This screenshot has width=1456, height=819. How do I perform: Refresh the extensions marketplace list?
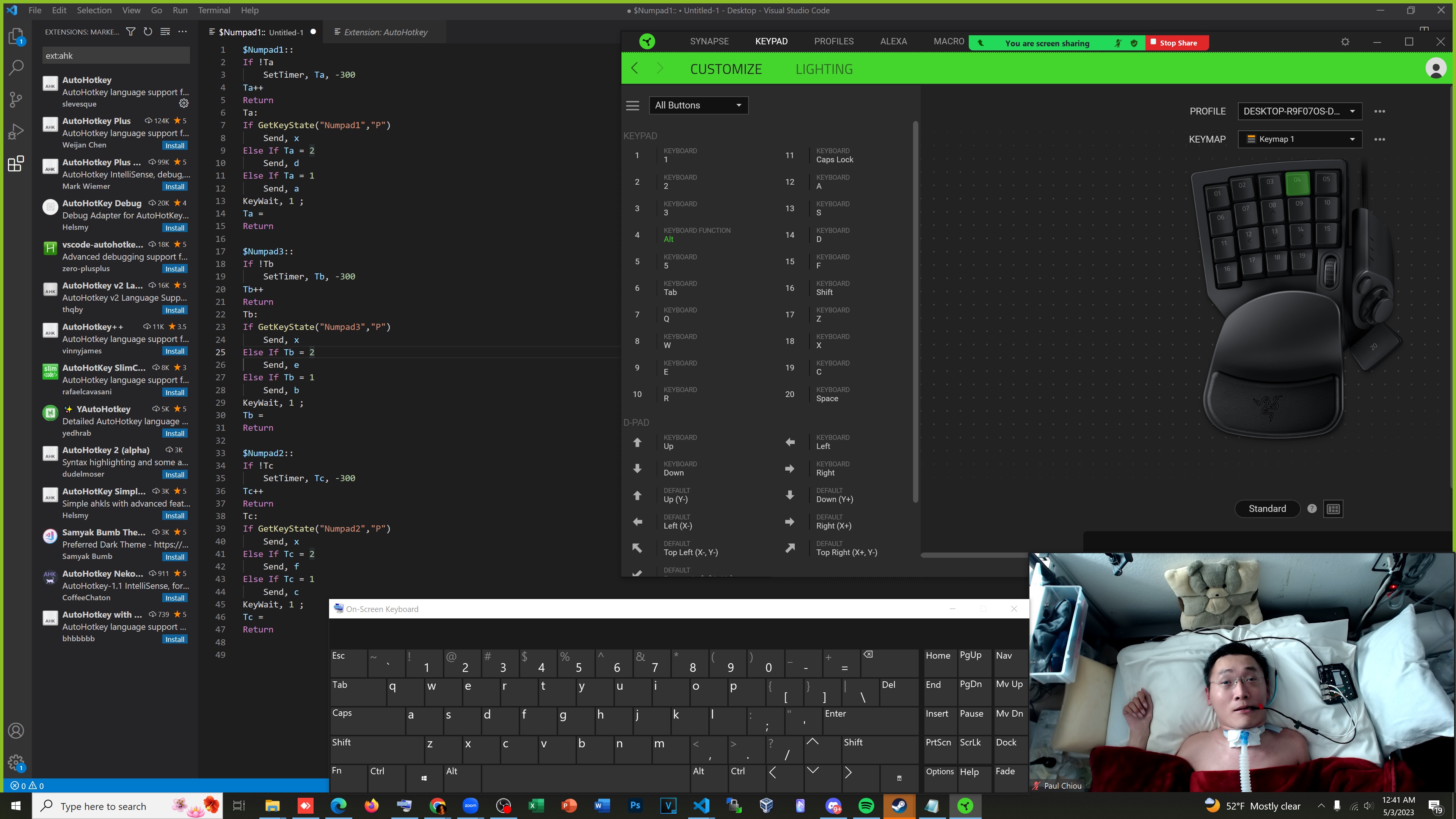tap(148, 31)
